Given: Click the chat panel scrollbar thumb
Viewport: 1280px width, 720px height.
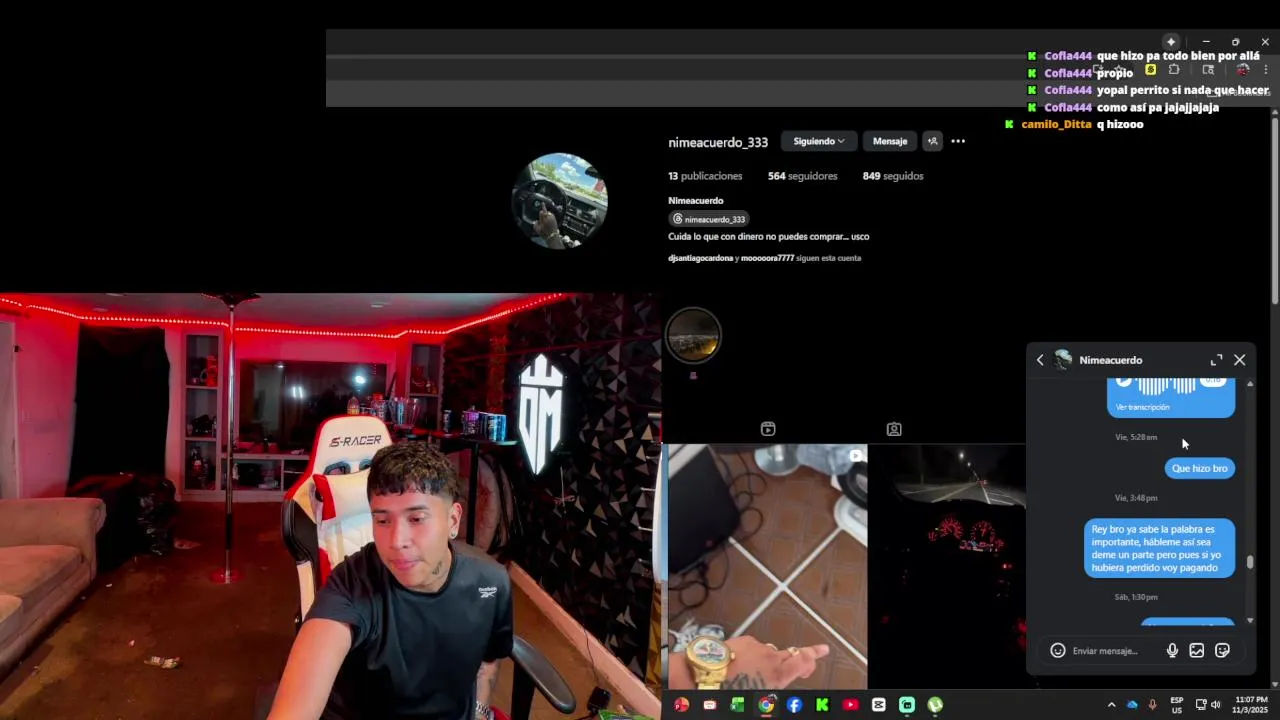Looking at the screenshot, I should [x=1250, y=563].
